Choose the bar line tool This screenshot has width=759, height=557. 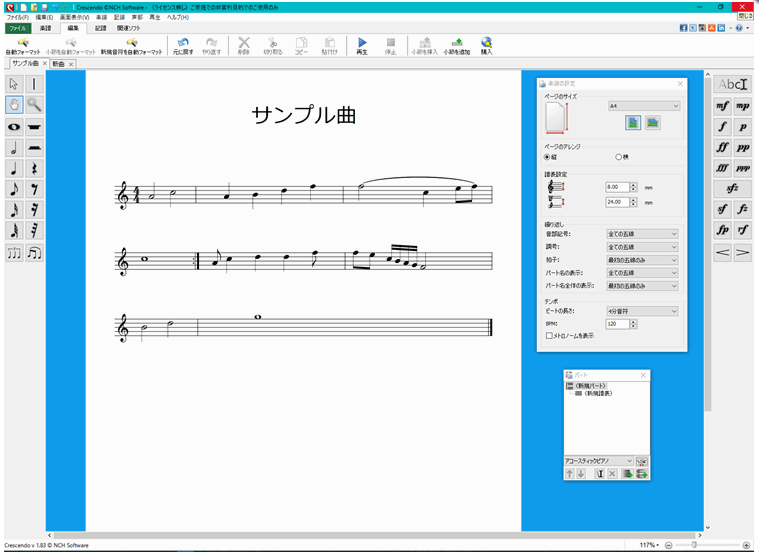point(34,84)
